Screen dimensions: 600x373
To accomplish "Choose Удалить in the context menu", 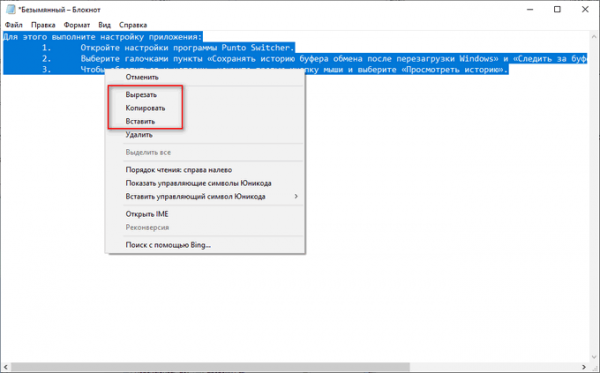I will point(205,135).
